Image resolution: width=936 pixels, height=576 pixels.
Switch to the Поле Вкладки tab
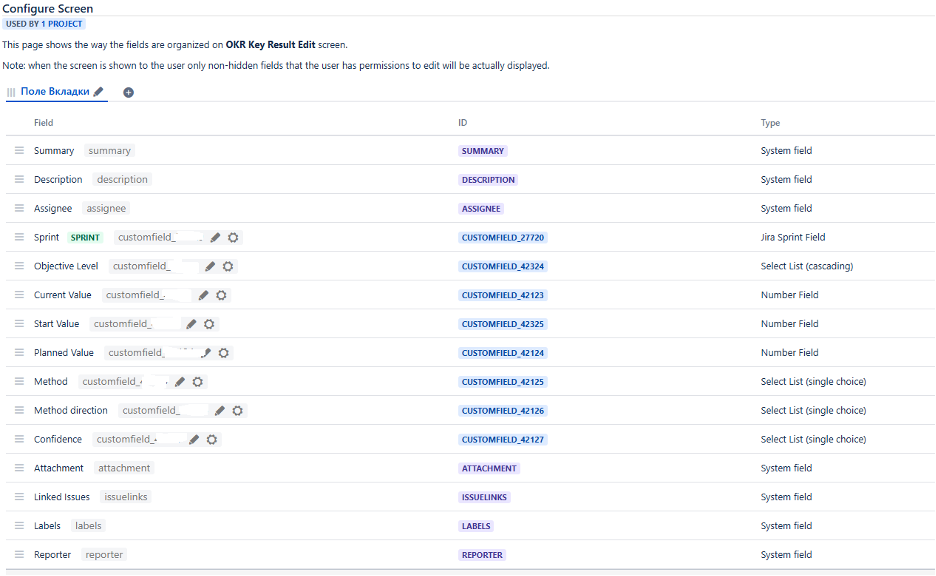point(56,91)
